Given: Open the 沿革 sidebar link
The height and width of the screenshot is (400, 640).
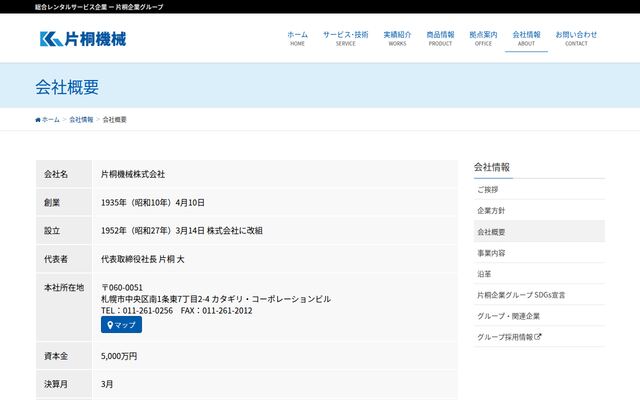Looking at the screenshot, I should pyautogui.click(x=539, y=274).
